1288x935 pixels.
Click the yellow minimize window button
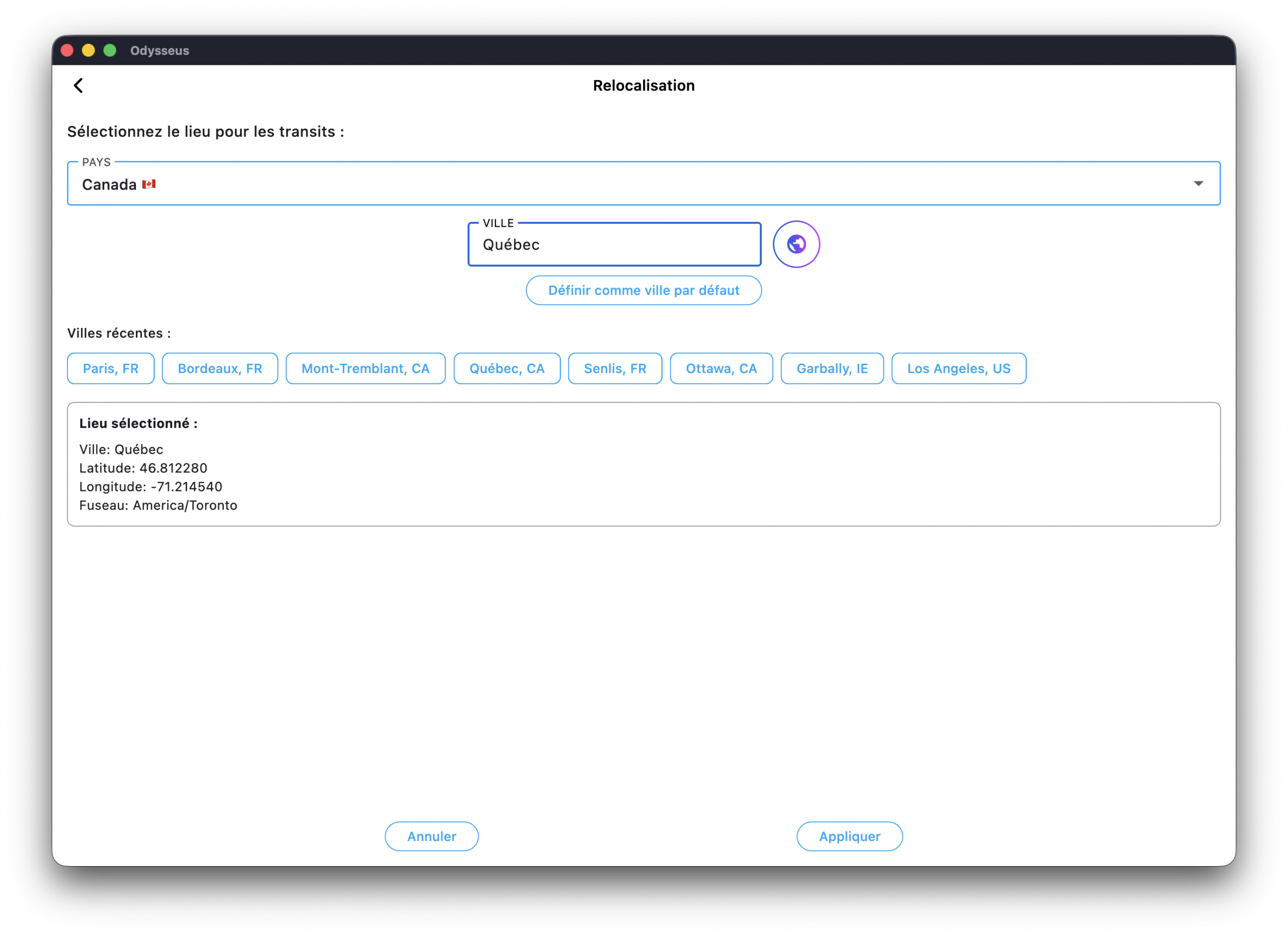pyautogui.click(x=89, y=50)
